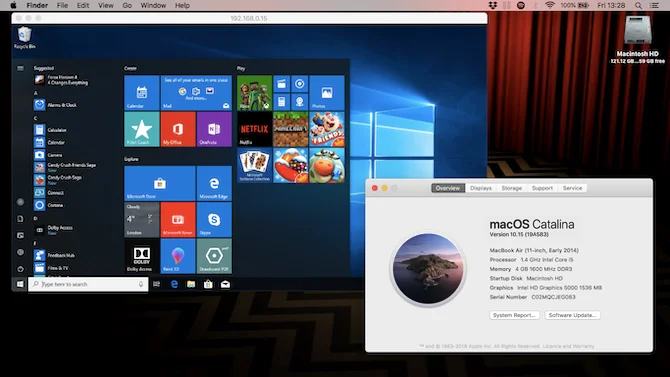This screenshot has height=377, width=670.
Task: Open Alarms & Clock in app list
Action: pyautogui.click(x=56, y=105)
